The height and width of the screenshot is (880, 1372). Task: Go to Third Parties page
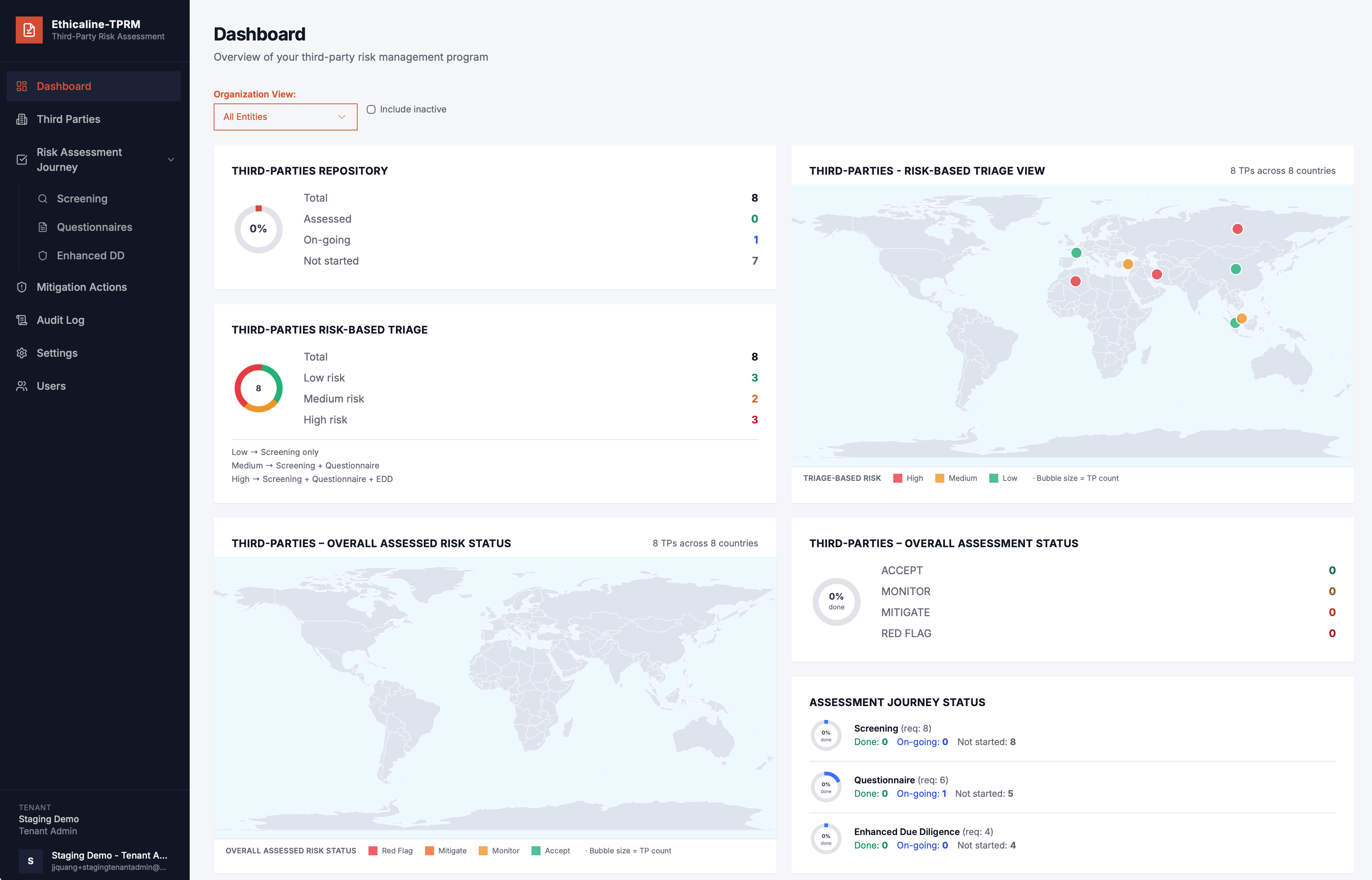pyautogui.click(x=94, y=120)
